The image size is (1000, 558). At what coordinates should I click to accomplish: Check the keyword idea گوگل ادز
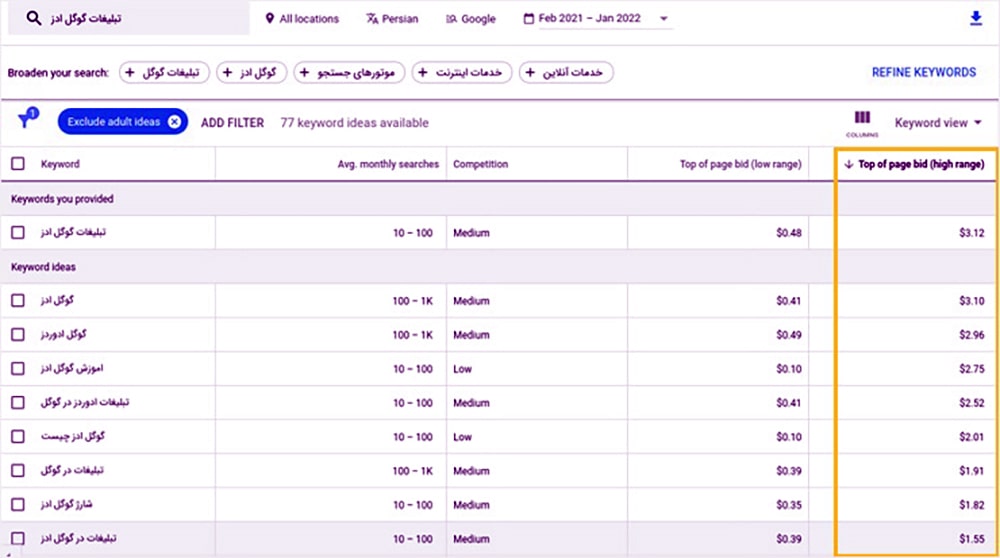pos(18,300)
